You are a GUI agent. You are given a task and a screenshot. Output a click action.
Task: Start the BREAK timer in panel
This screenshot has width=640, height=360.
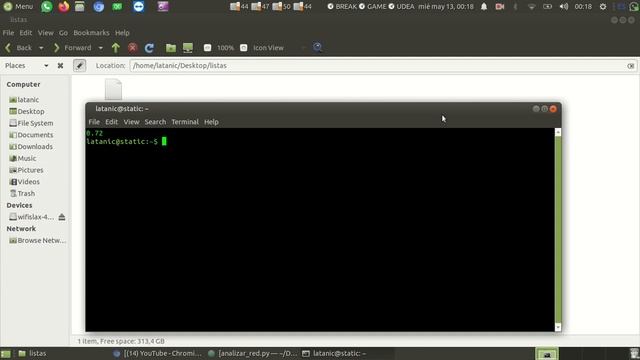point(342,7)
